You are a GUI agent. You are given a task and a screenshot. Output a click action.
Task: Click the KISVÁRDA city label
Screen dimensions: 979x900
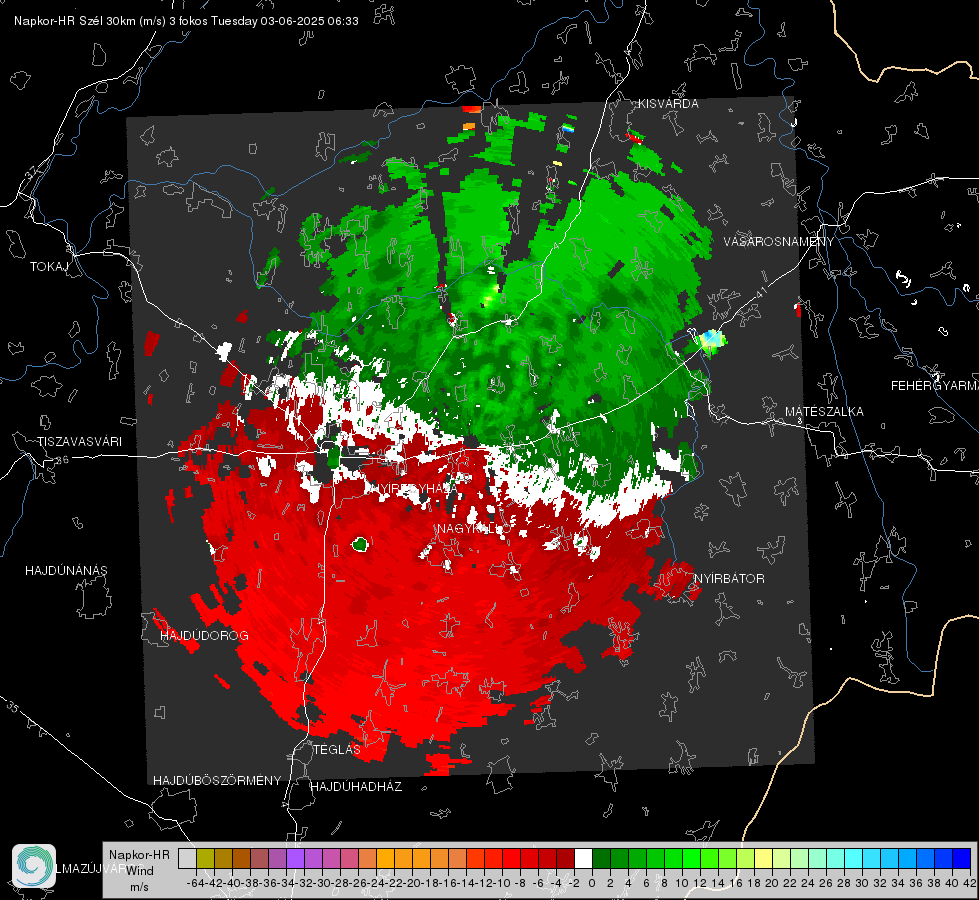click(668, 104)
